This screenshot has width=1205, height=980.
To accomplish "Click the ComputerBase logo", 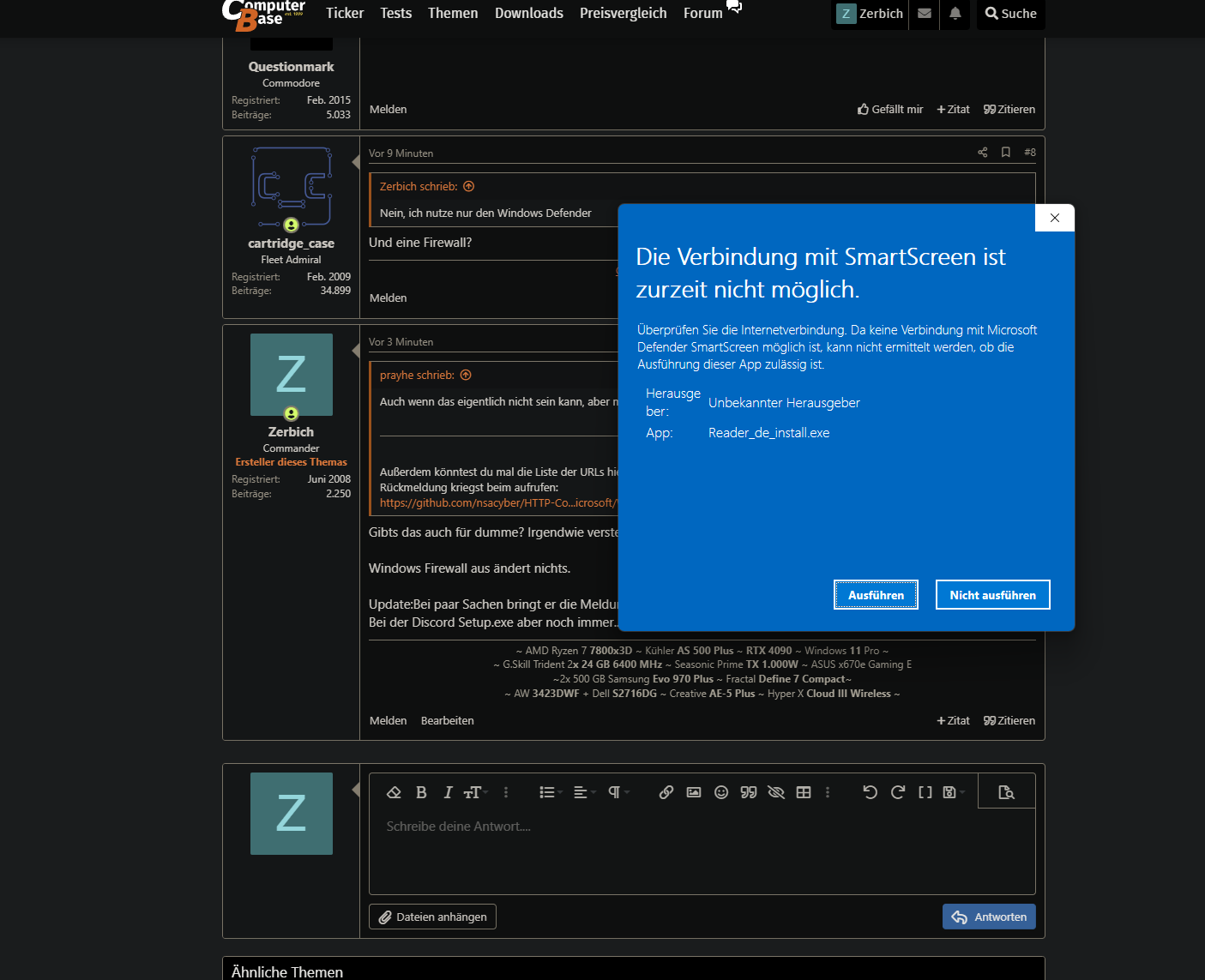I will click(x=263, y=14).
